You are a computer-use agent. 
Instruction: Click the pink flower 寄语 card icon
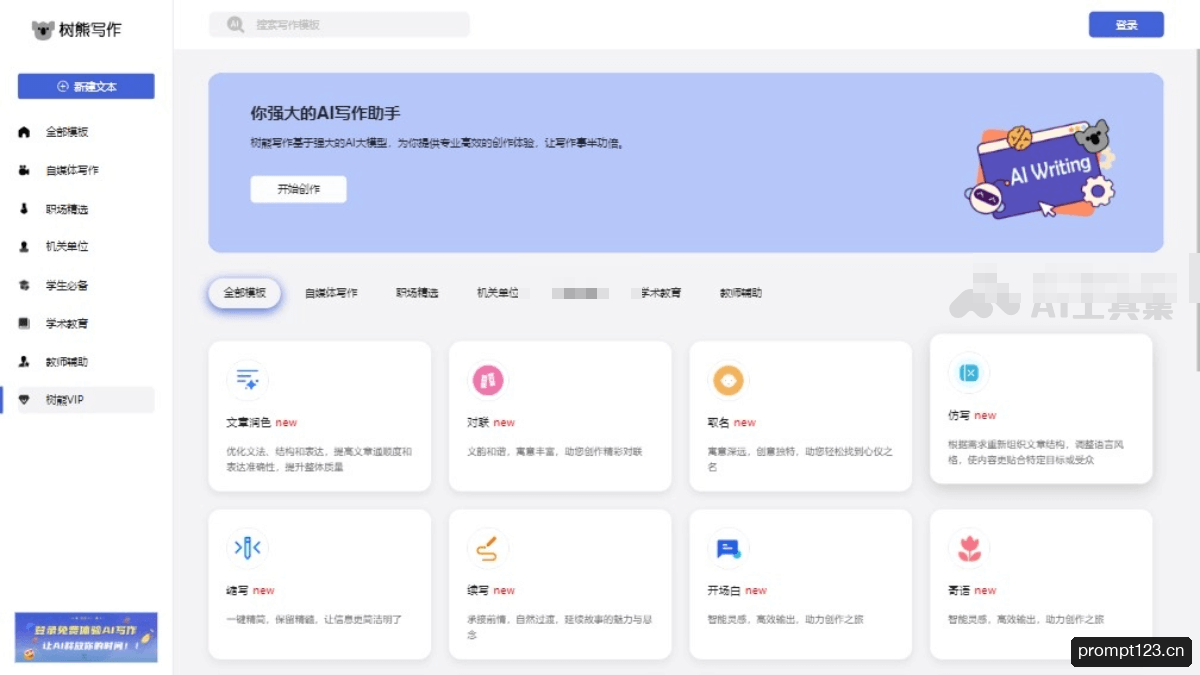point(968,548)
